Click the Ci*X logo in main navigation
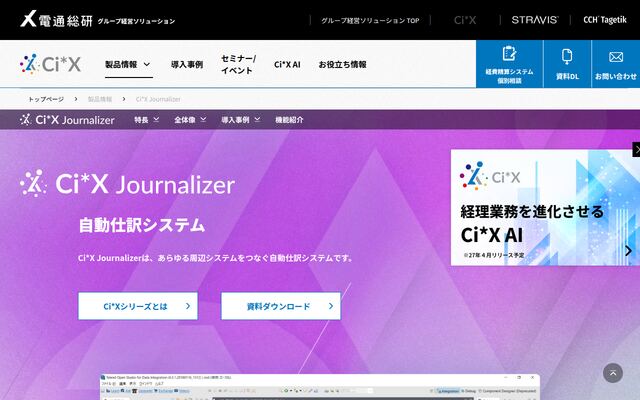 pos(51,64)
